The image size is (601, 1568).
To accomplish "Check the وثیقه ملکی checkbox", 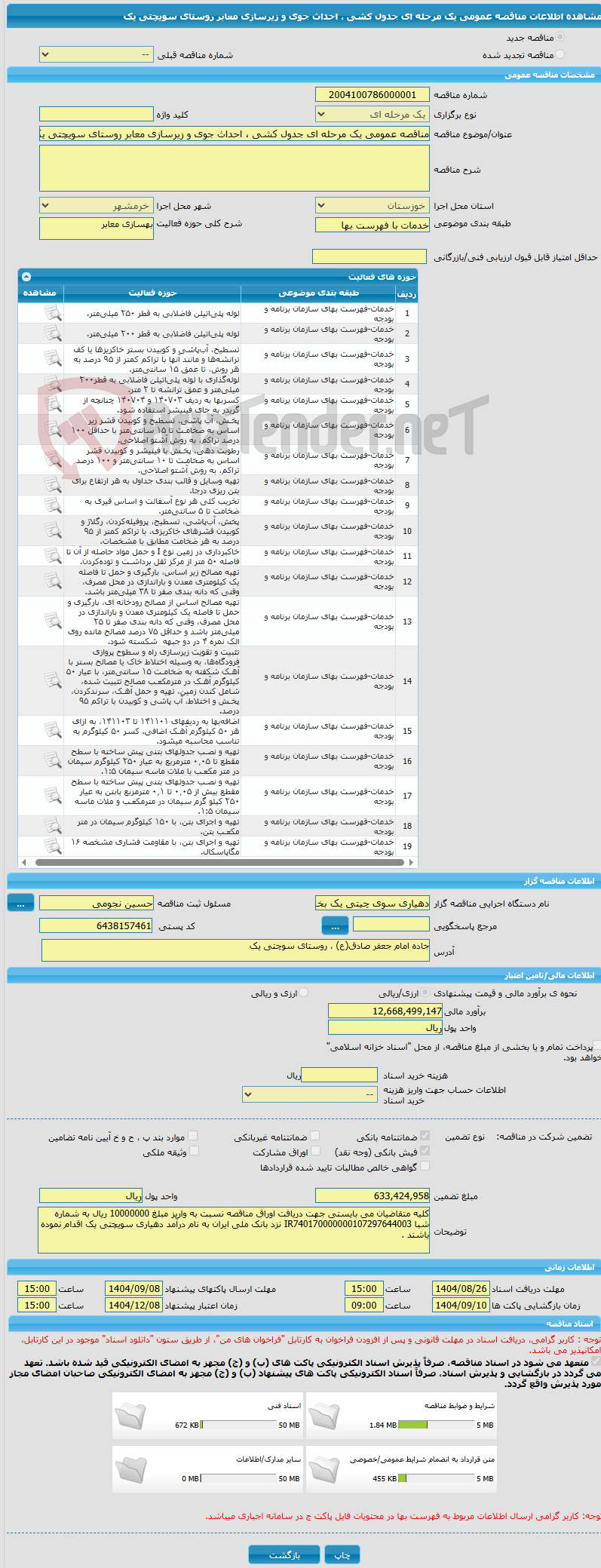I will tap(194, 1151).
